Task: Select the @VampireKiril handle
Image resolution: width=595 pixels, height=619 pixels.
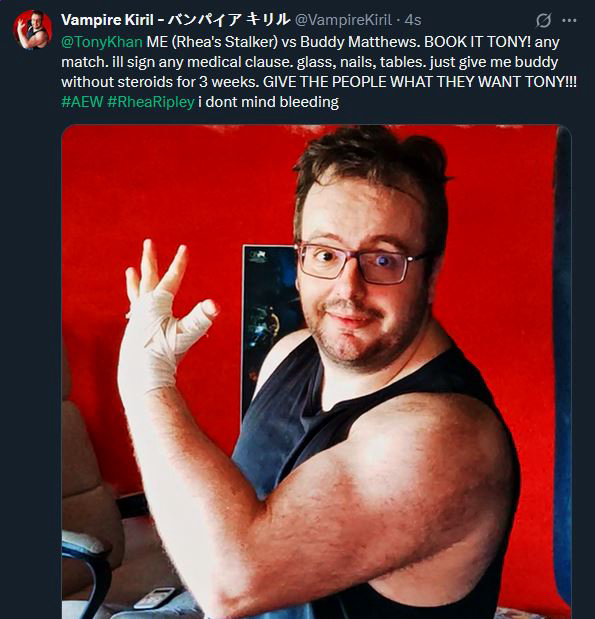Action: point(343,20)
